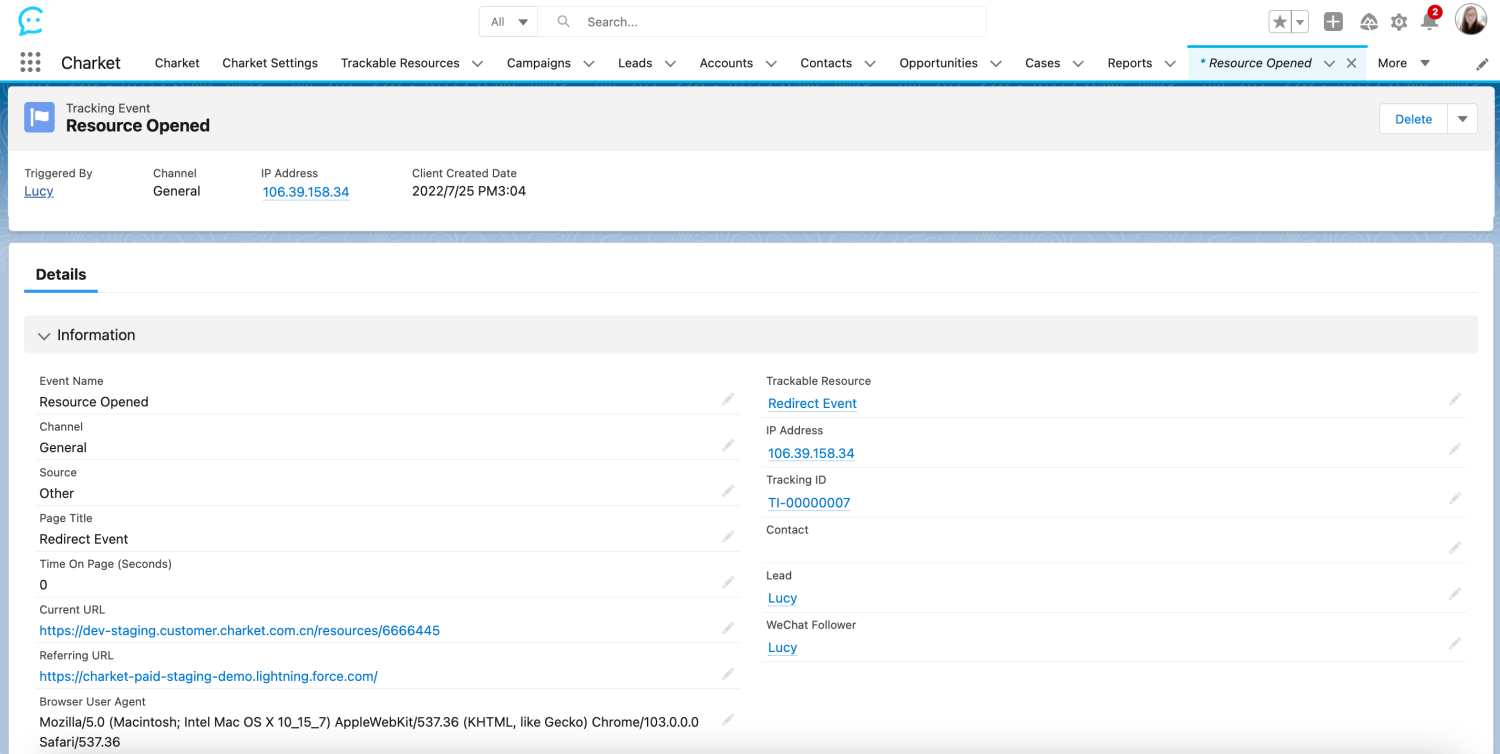Expand the Opportunities tab chevron

click(996, 63)
